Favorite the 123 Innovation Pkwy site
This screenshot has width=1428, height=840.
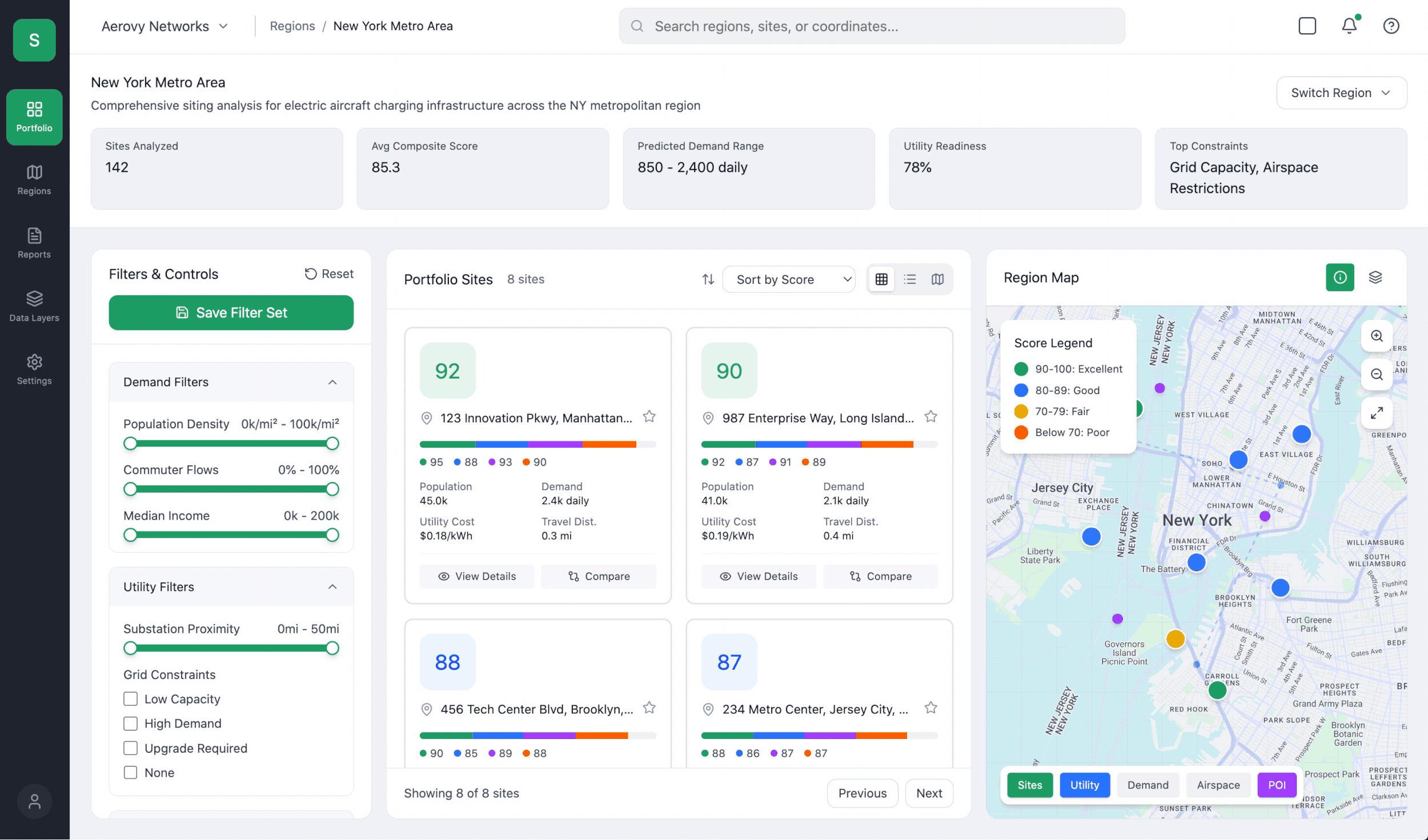click(x=649, y=417)
